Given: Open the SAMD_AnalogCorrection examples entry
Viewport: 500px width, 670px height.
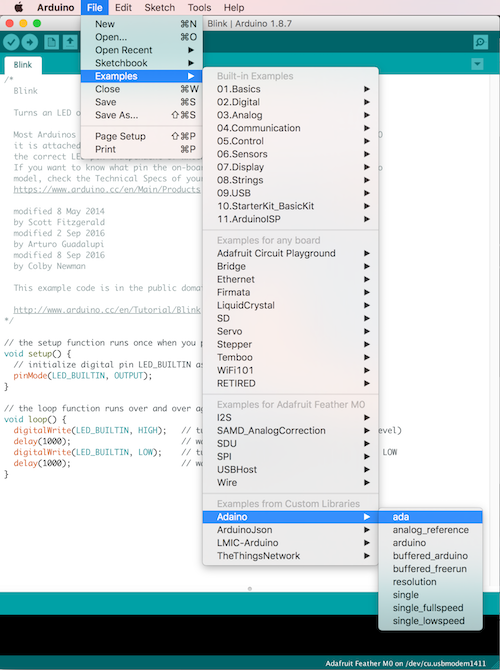Looking at the screenshot, I should [291, 431].
